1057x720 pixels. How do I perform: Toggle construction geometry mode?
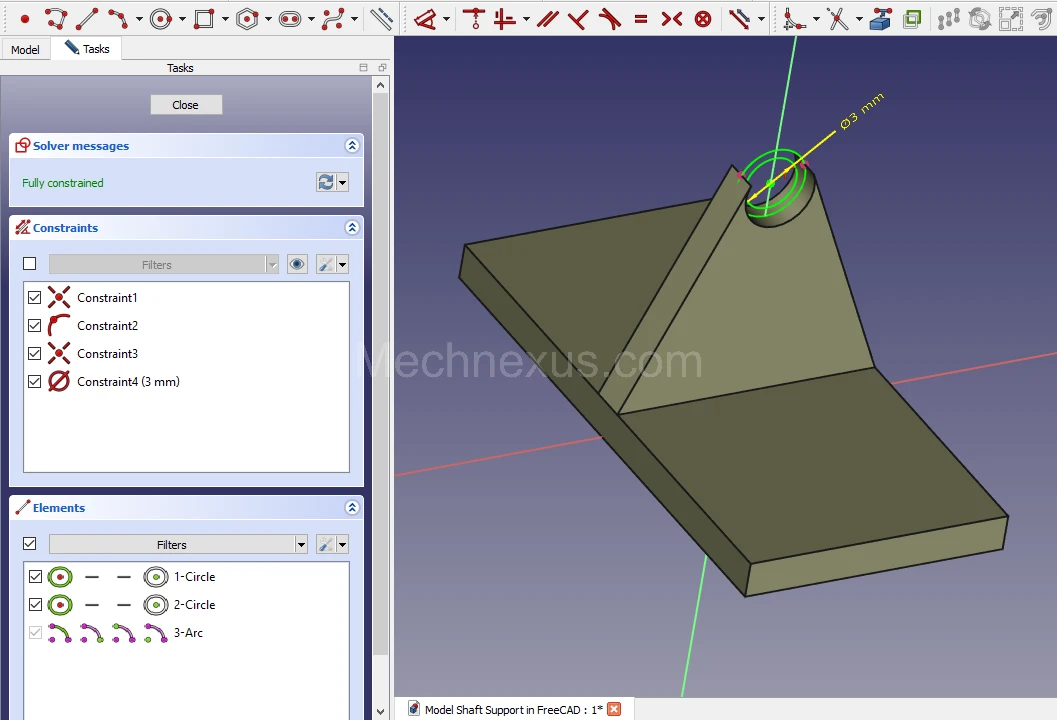pos(381,18)
